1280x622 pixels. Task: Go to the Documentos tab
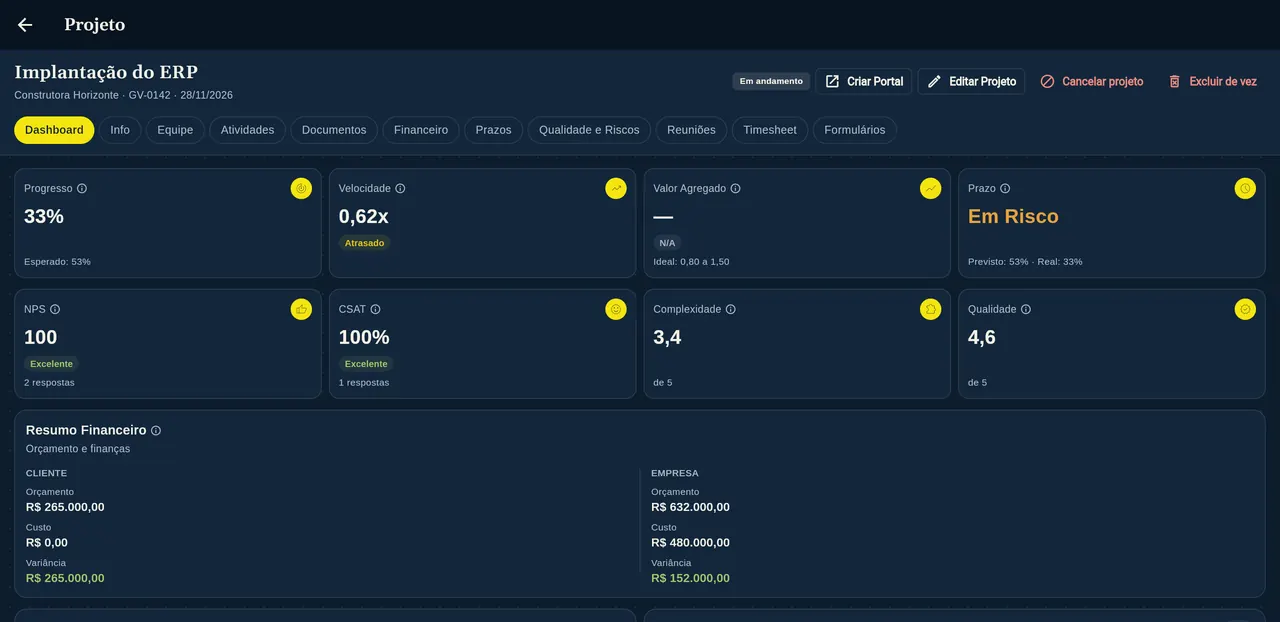[x=334, y=130]
